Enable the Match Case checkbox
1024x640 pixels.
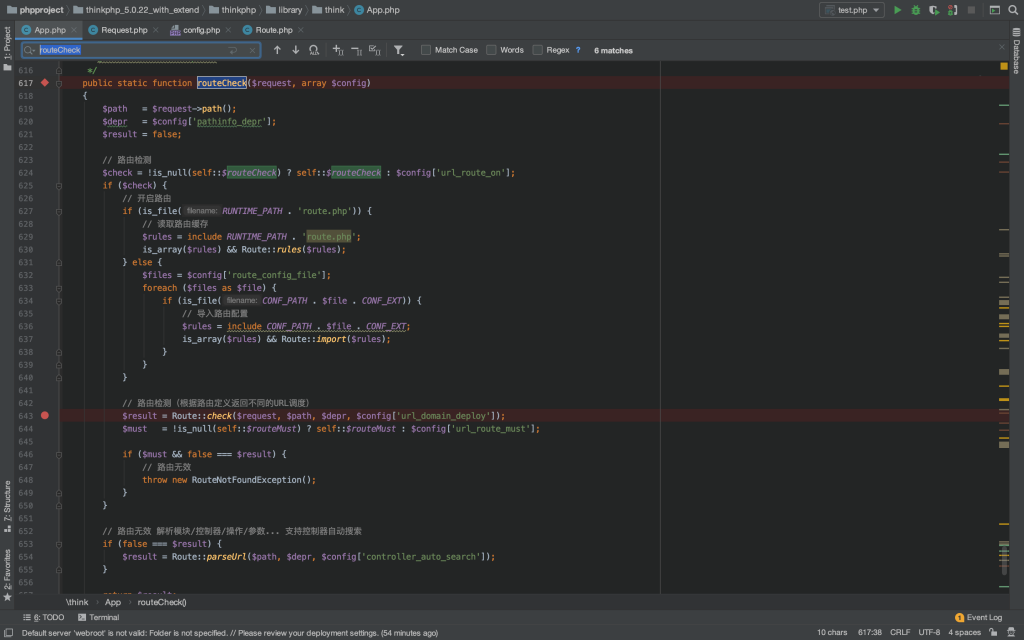427,50
